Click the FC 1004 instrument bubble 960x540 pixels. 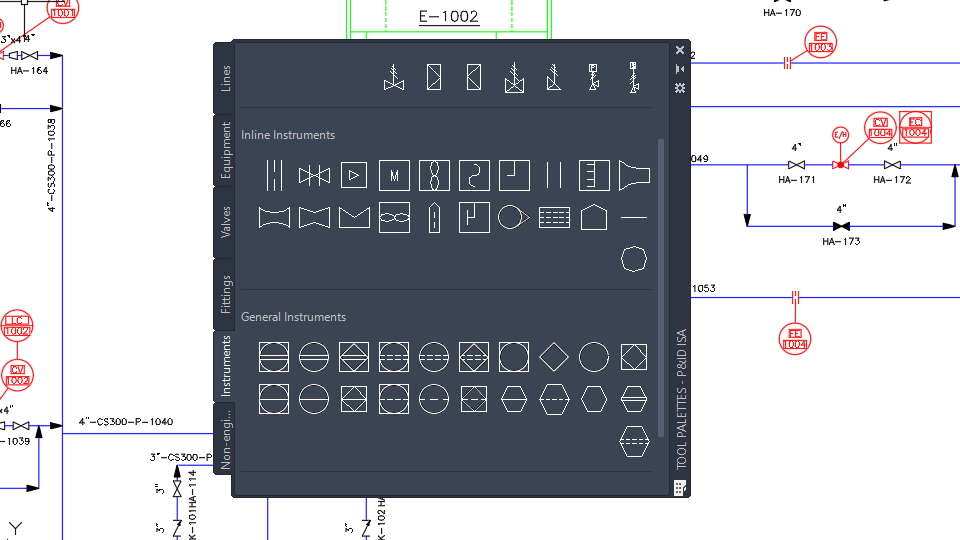tap(915, 127)
